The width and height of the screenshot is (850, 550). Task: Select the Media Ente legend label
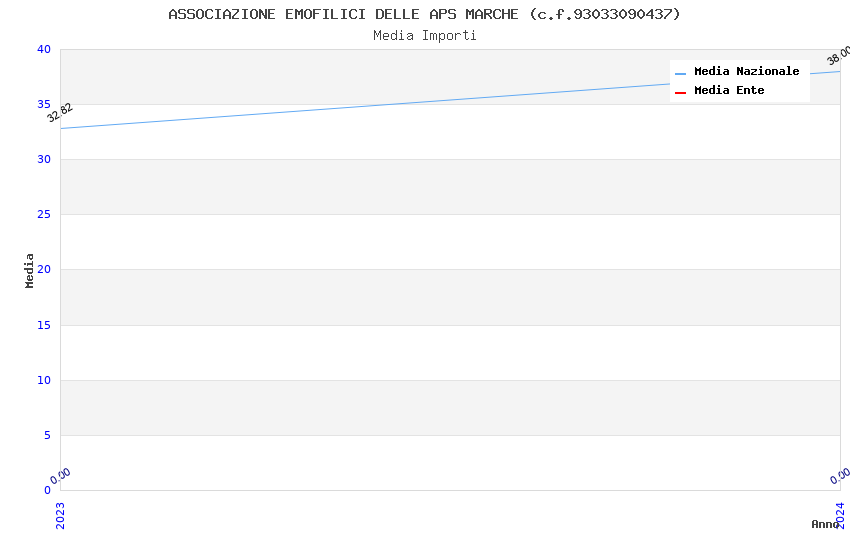point(729,90)
